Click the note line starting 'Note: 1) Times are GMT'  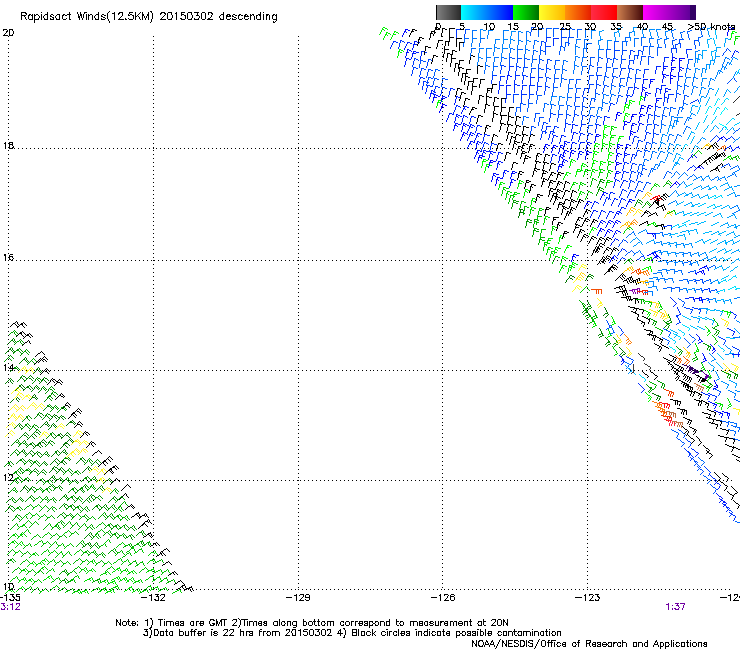click(312, 623)
